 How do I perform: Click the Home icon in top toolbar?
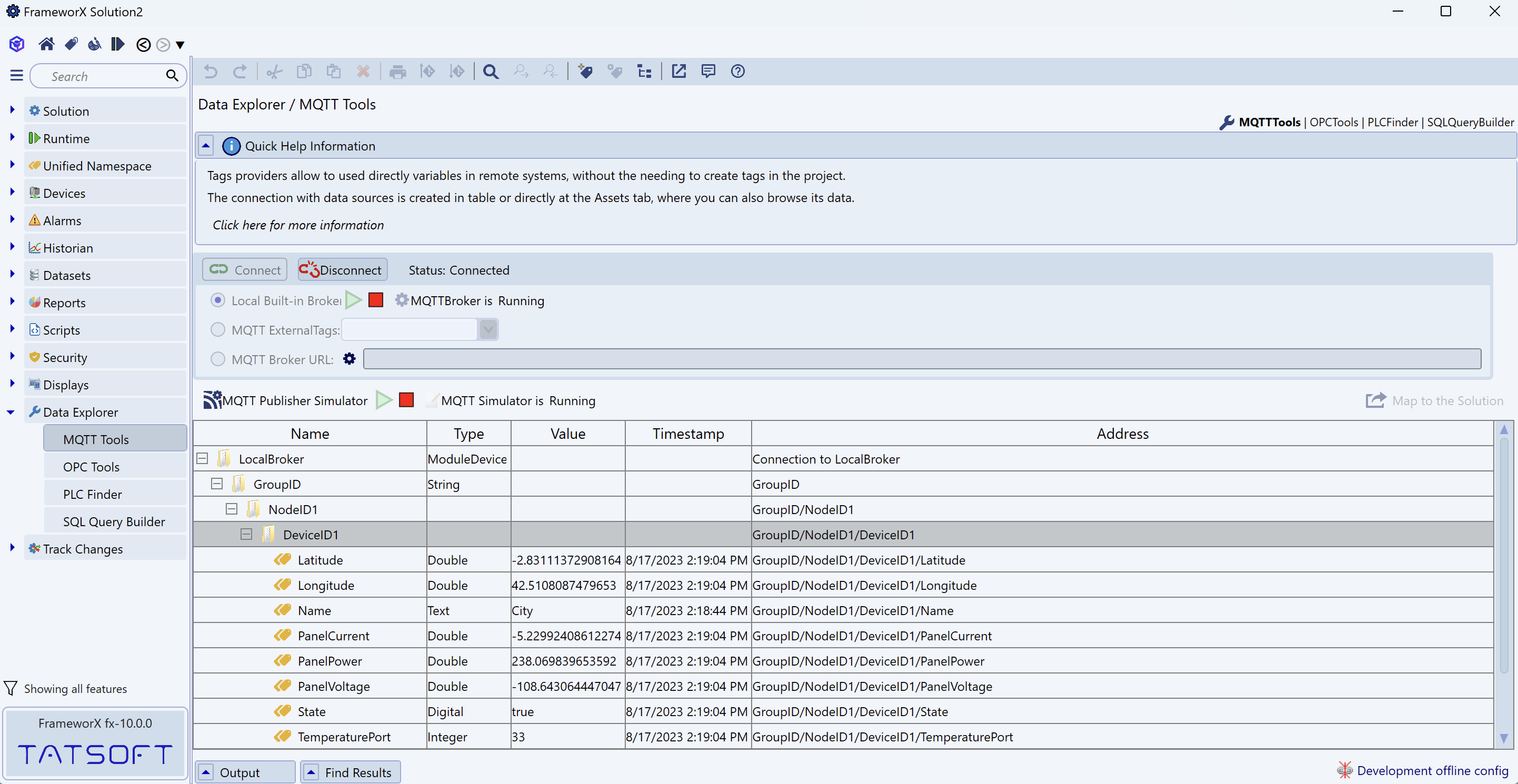pyautogui.click(x=46, y=44)
